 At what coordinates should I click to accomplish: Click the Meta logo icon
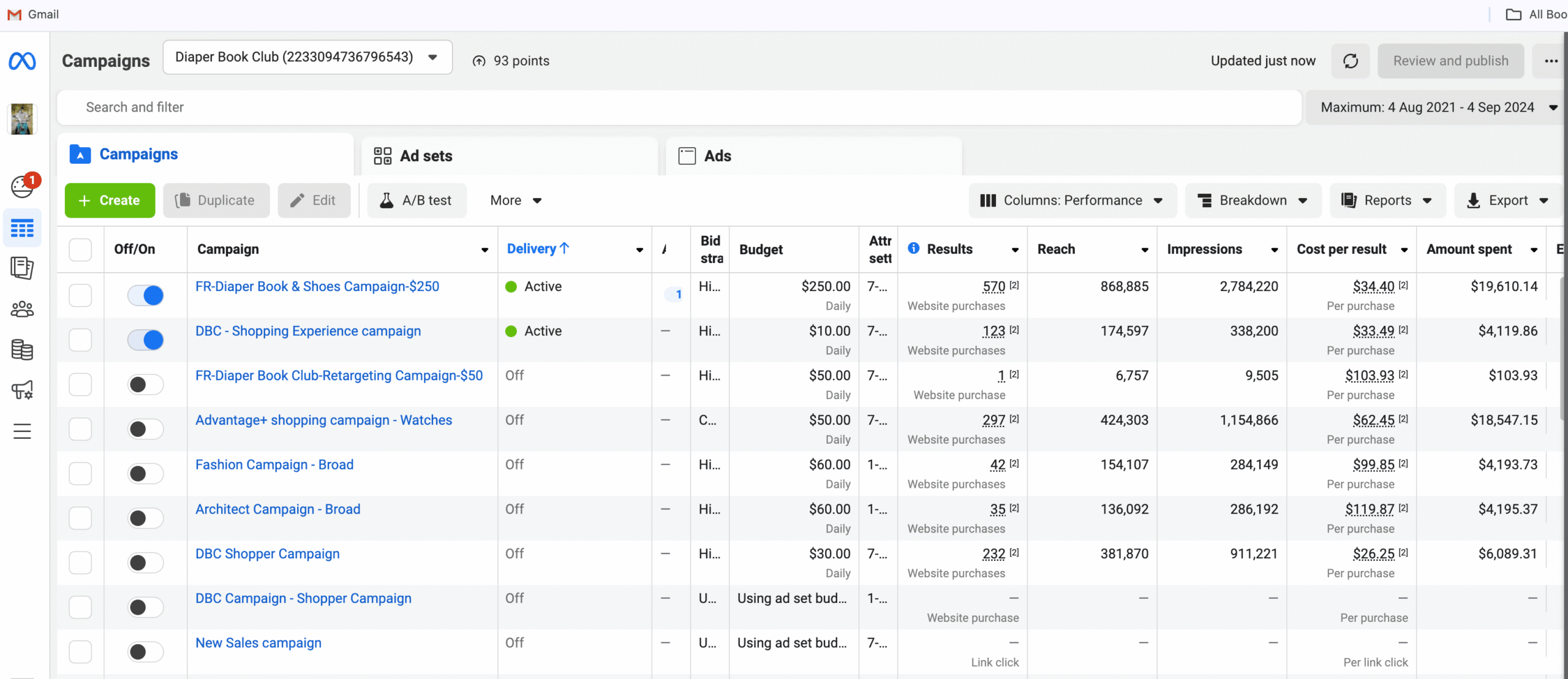coord(22,61)
